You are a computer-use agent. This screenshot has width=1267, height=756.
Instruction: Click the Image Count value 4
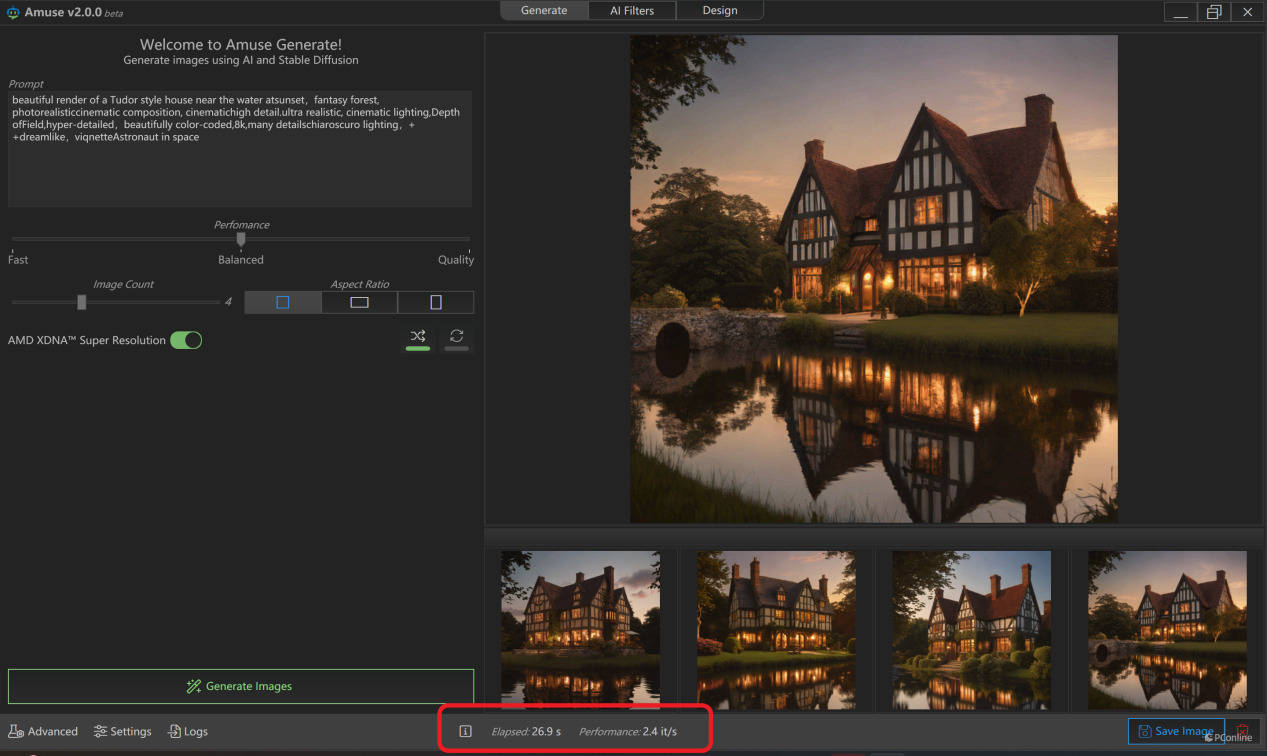click(228, 302)
